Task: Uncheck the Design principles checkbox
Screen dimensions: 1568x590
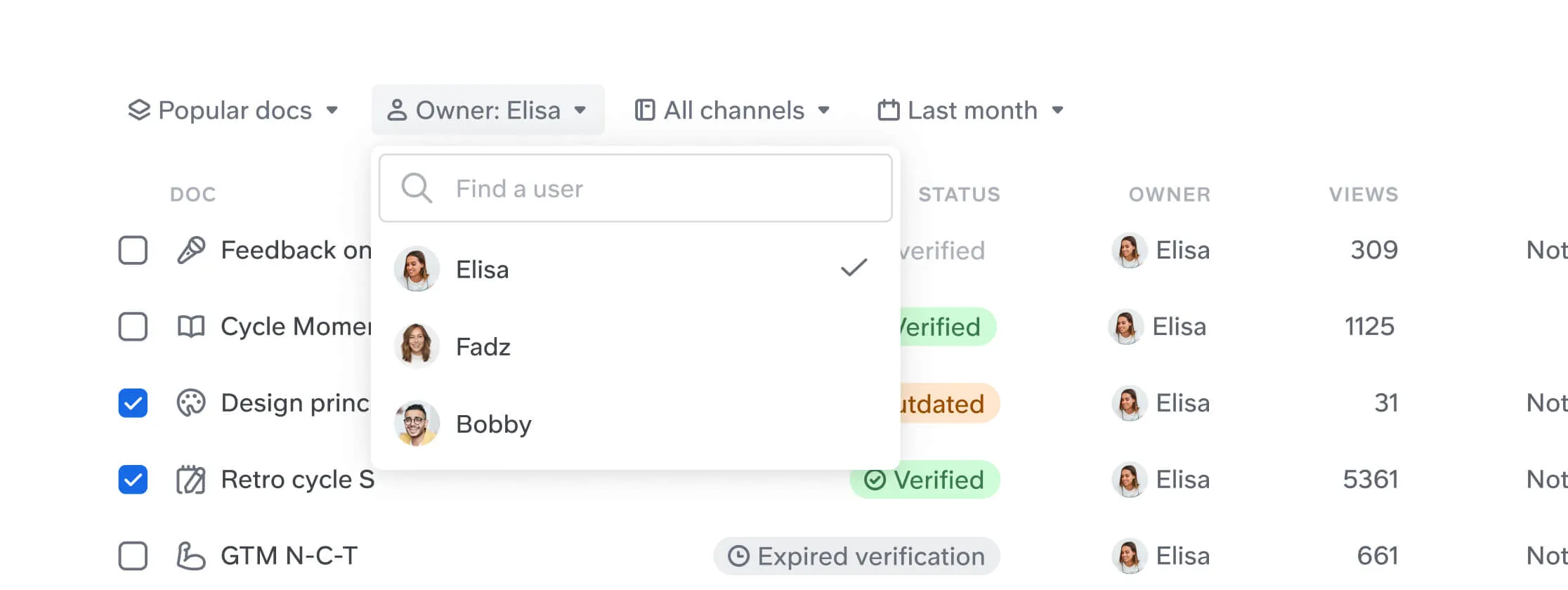Action: point(133,403)
